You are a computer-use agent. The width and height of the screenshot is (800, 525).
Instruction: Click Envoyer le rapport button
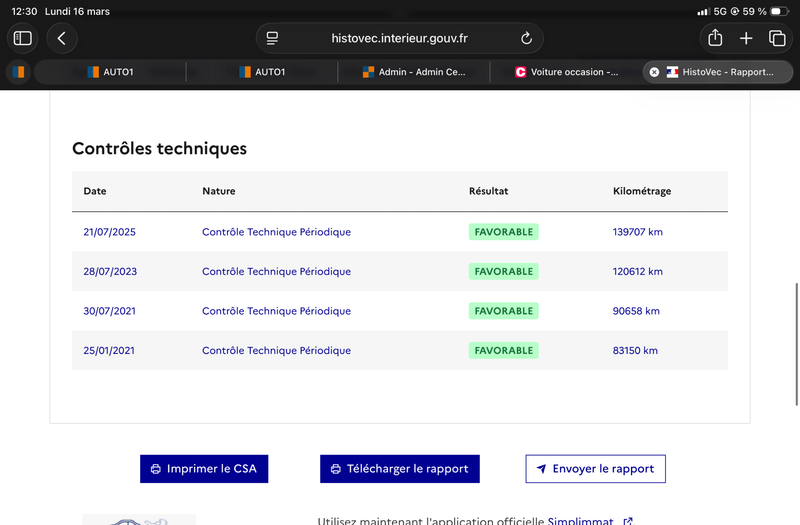(595, 468)
